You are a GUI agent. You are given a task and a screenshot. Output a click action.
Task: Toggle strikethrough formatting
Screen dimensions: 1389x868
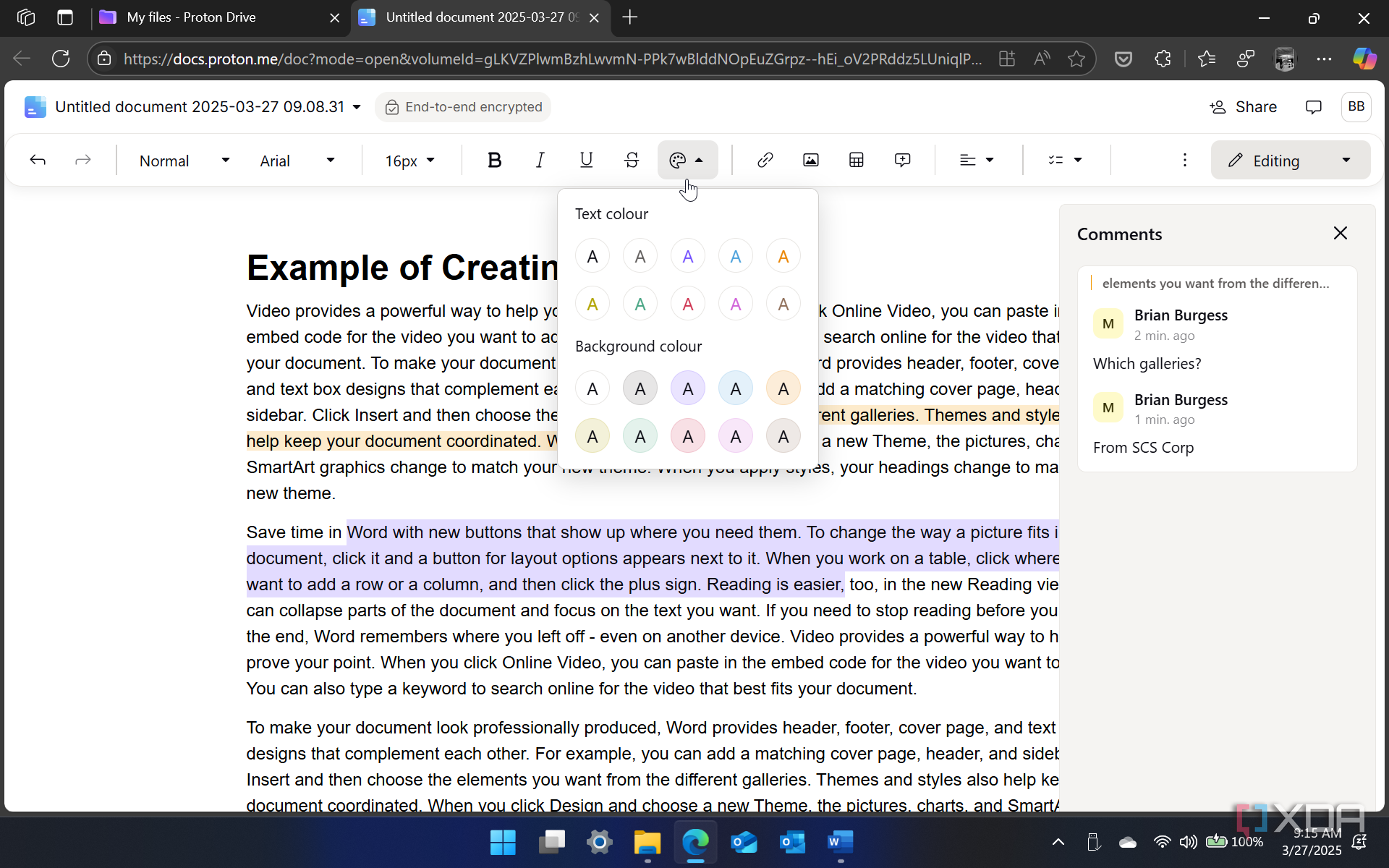(632, 161)
